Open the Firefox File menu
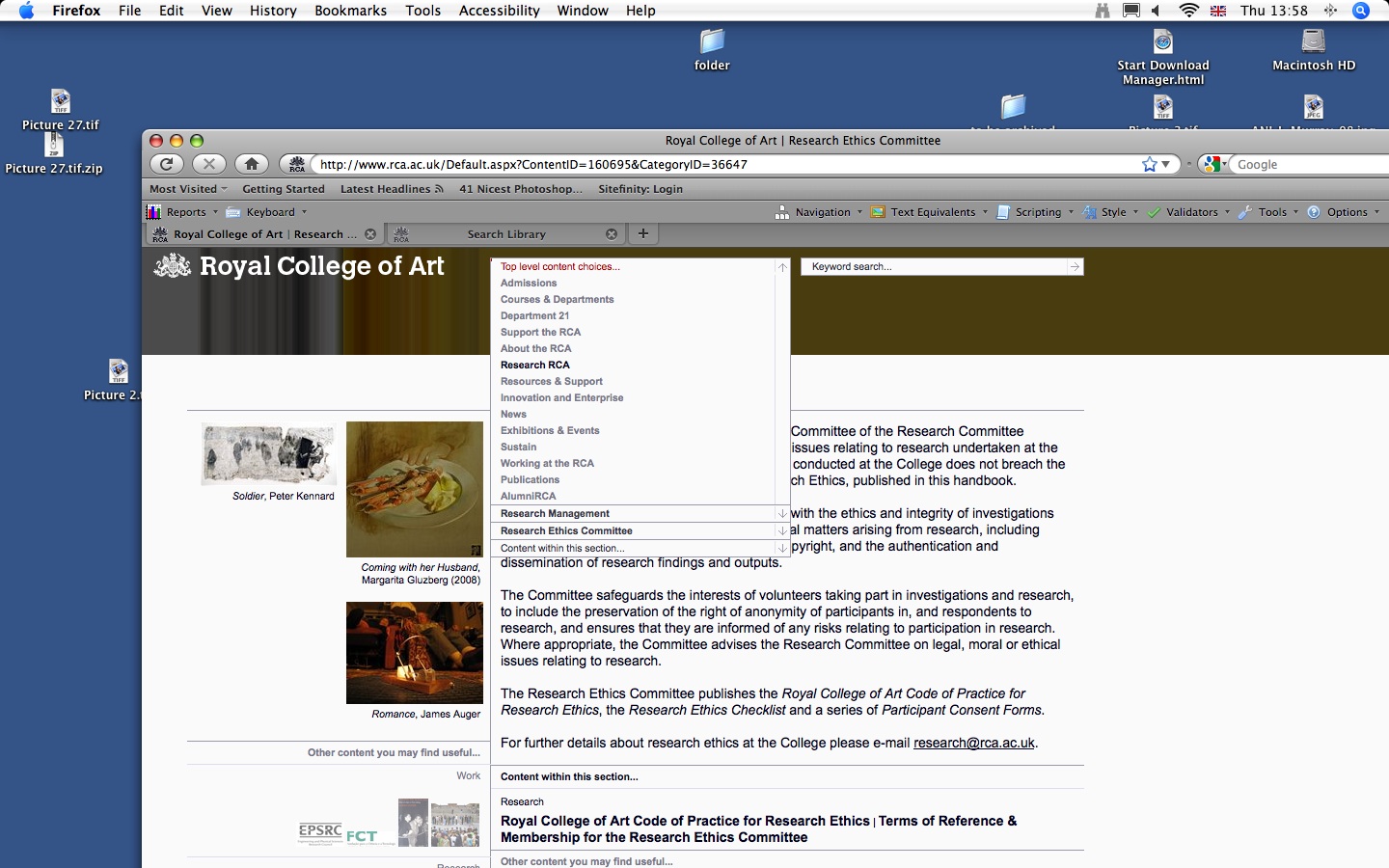The height and width of the screenshot is (868, 1389). point(129,11)
